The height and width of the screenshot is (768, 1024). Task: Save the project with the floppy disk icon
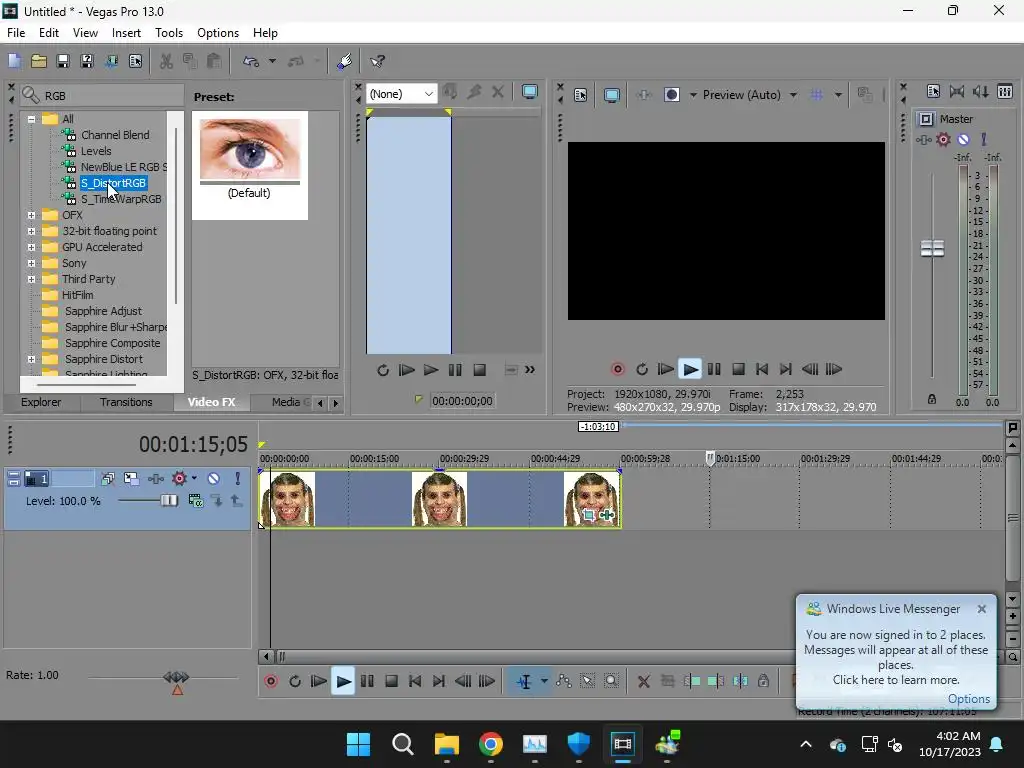tap(63, 61)
